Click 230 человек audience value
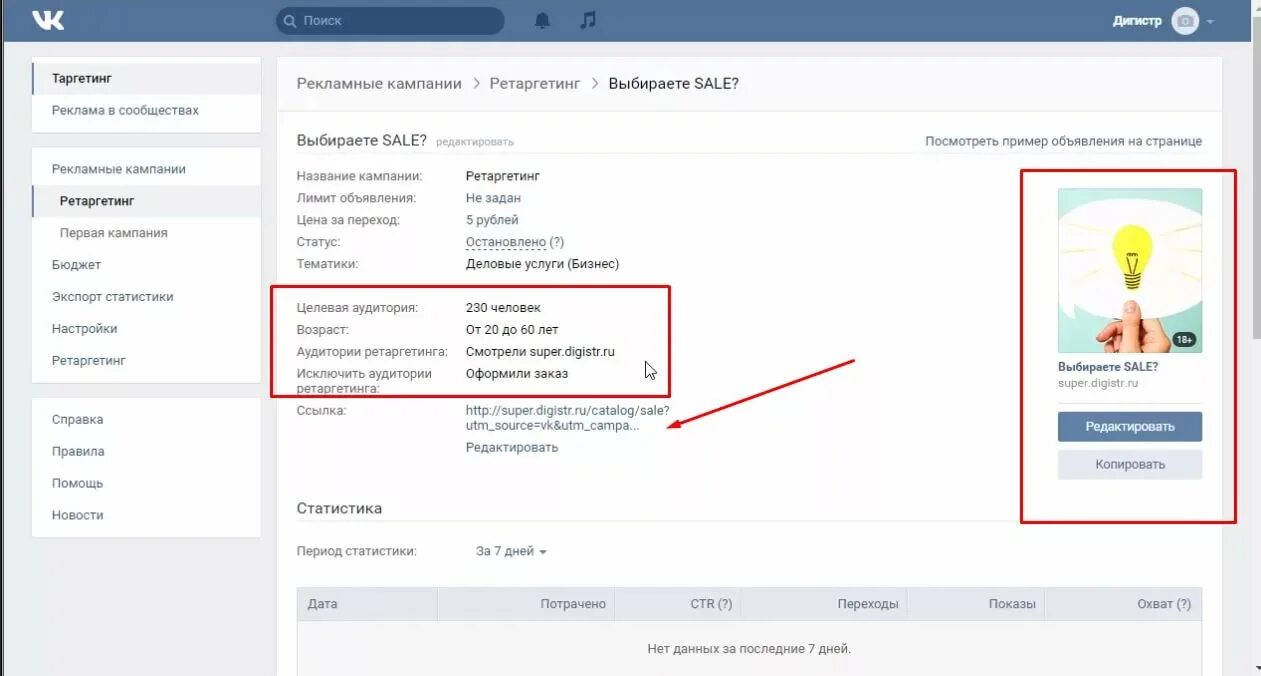The width and height of the screenshot is (1261, 676). point(503,308)
